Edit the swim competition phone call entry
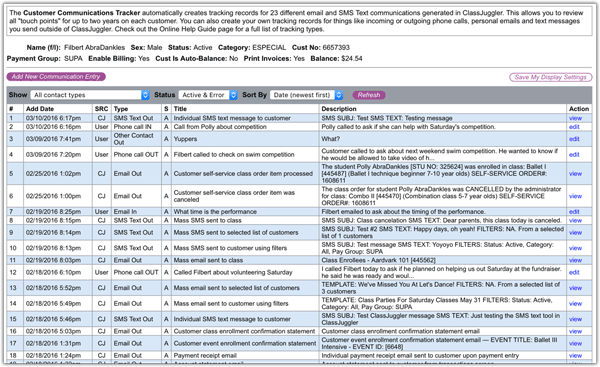 [574, 155]
